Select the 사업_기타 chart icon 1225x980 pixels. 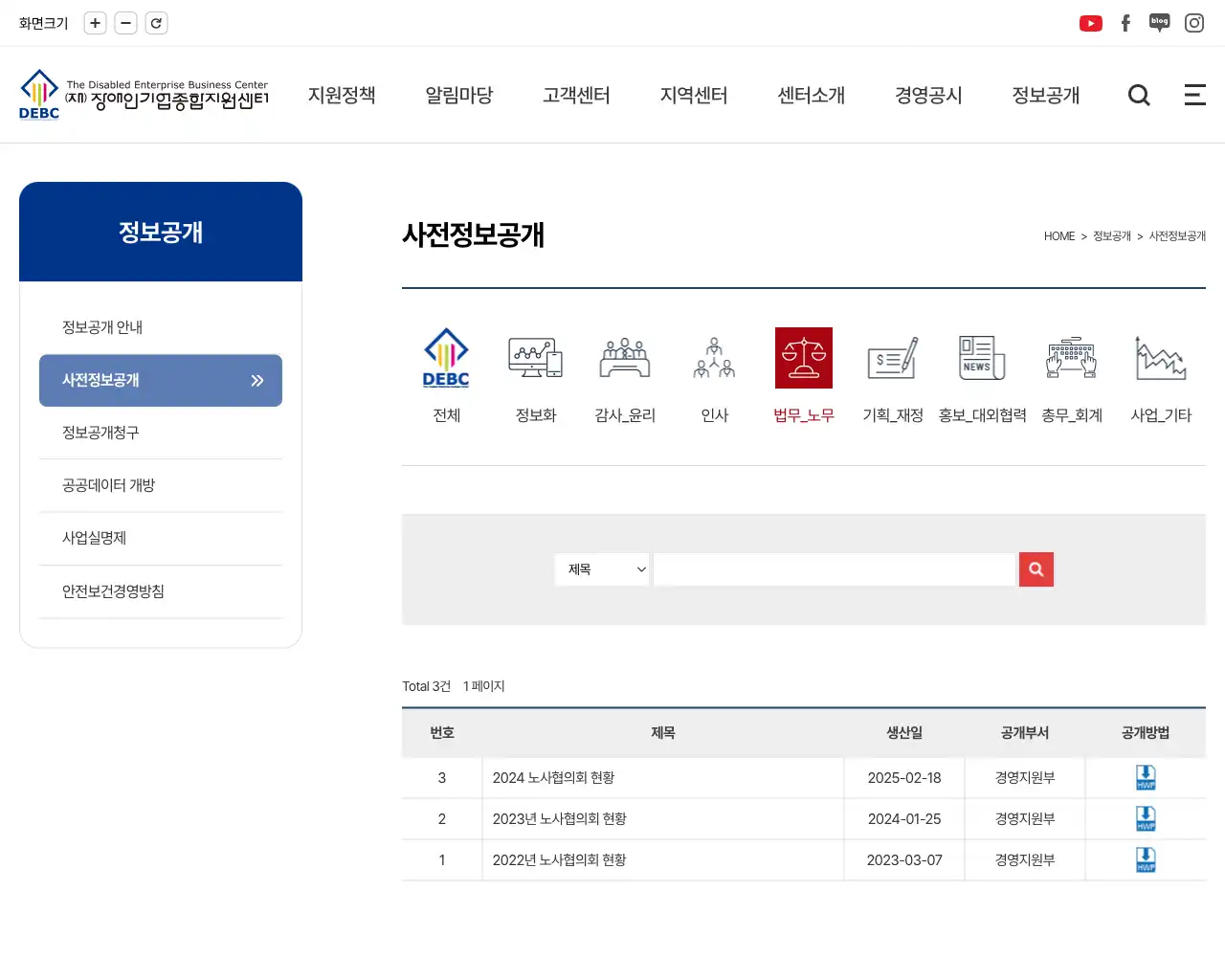(1161, 358)
